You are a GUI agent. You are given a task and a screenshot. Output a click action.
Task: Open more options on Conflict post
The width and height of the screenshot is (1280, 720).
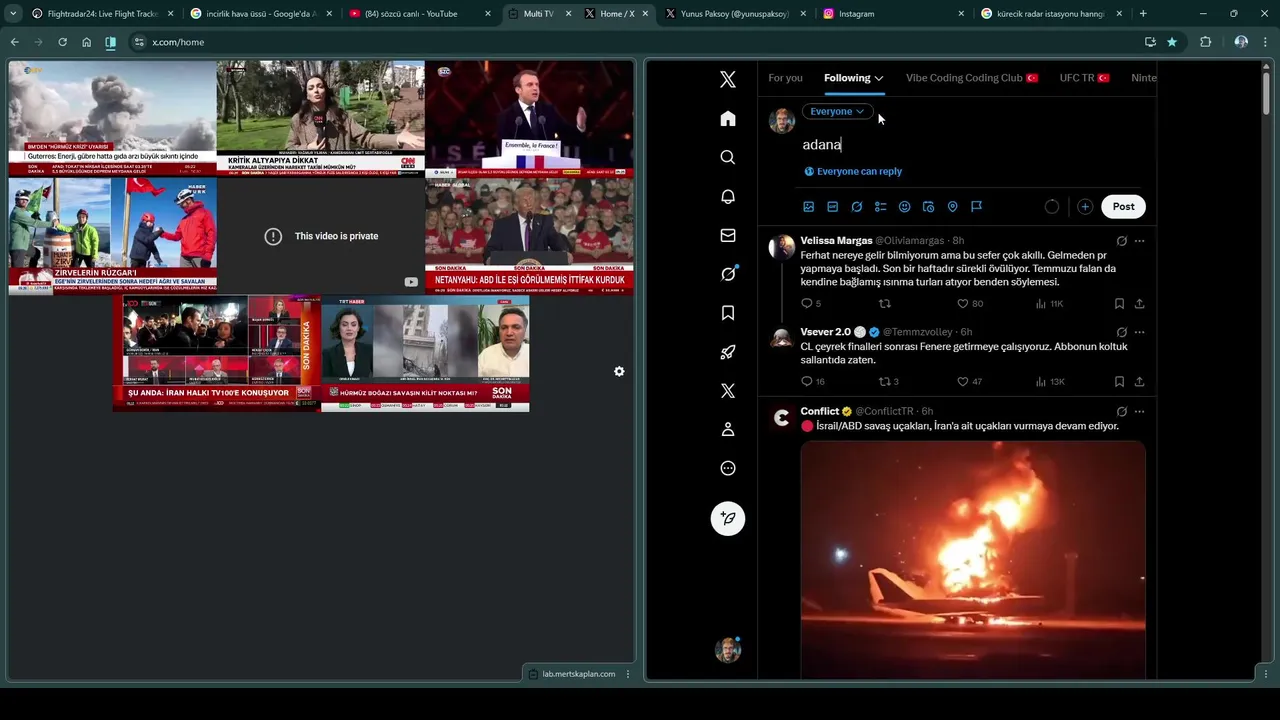point(1139,411)
